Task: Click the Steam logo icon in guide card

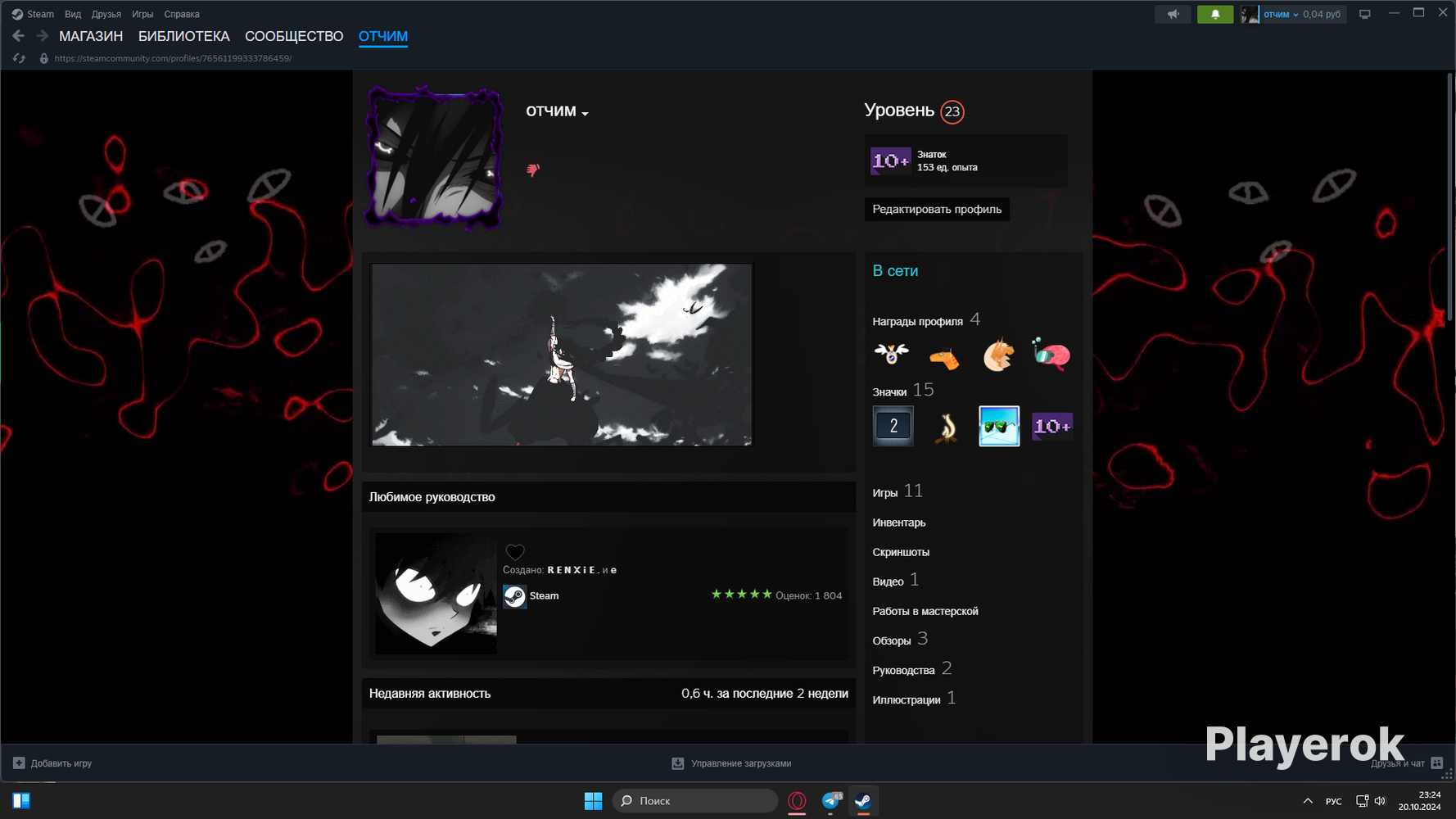Action: pos(514,596)
